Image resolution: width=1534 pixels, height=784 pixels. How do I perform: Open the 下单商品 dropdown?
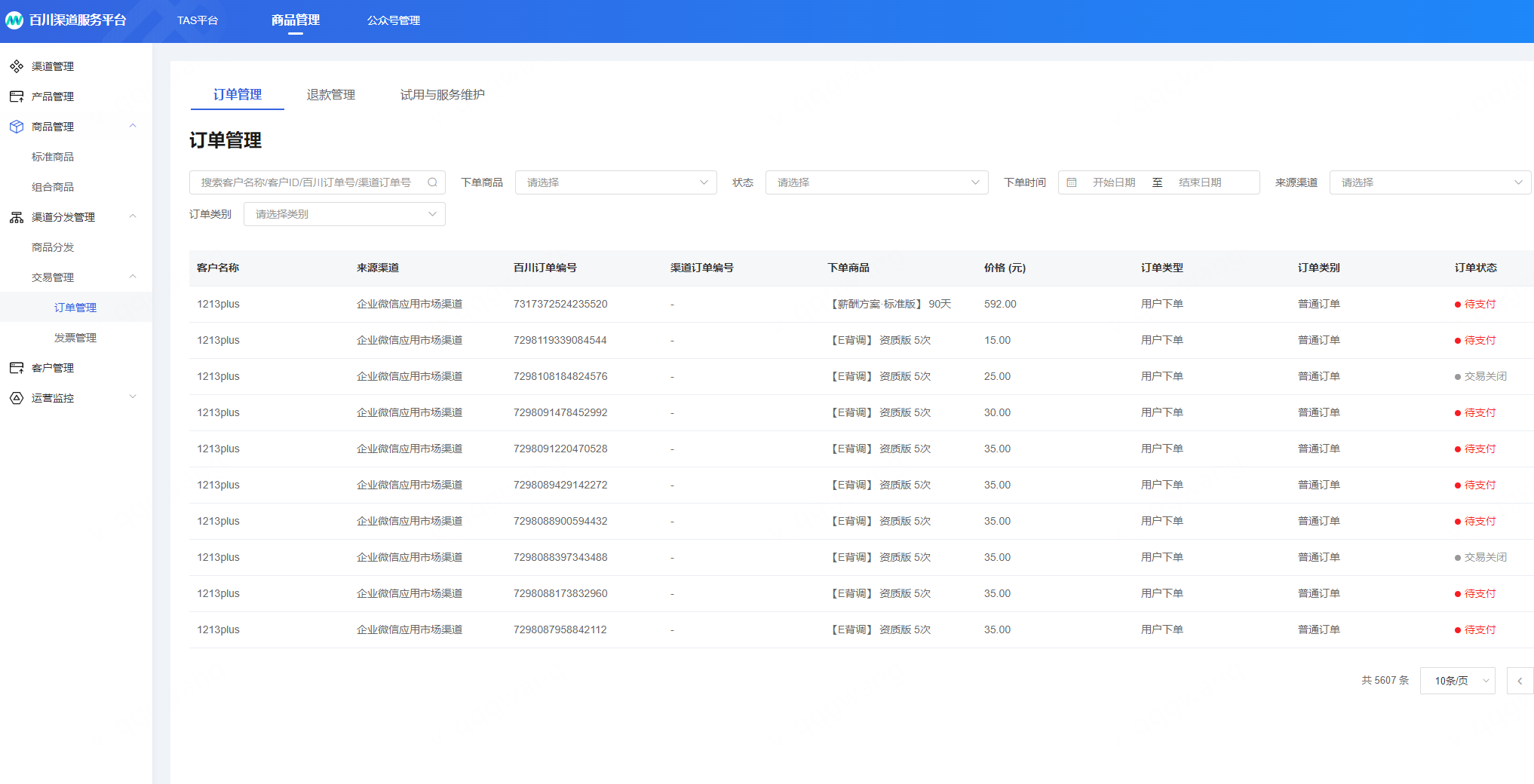(x=616, y=182)
